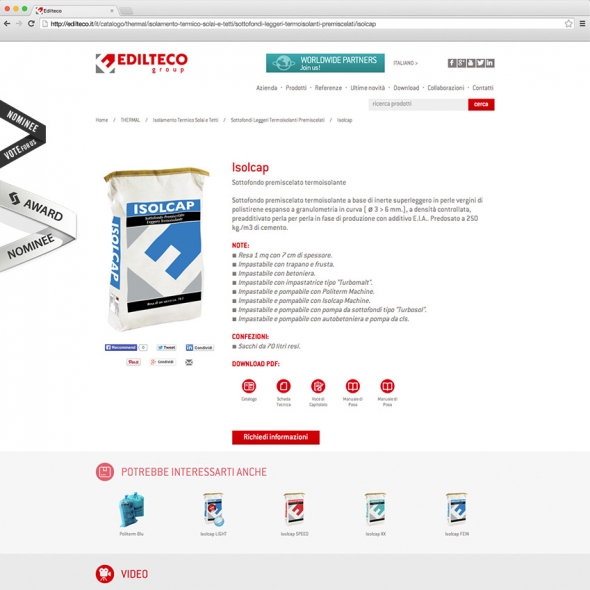This screenshot has width=590, height=590.
Task: Download the Catalogo PDF icon
Action: pos(249,386)
